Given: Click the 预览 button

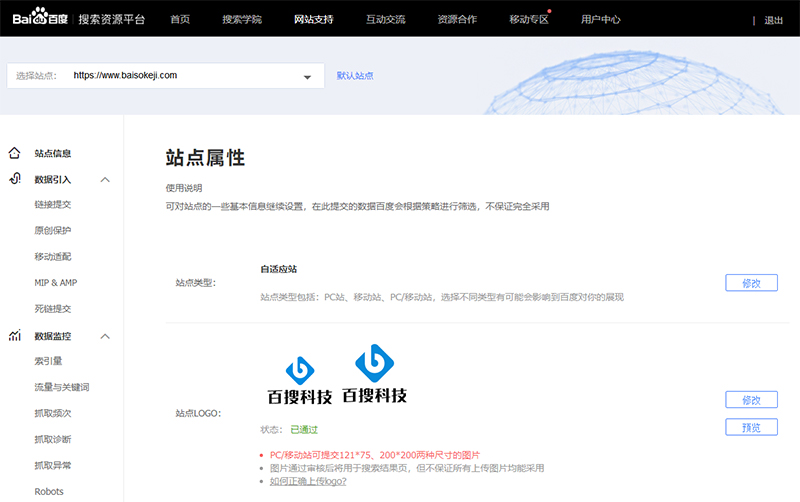Looking at the screenshot, I should coord(752,427).
